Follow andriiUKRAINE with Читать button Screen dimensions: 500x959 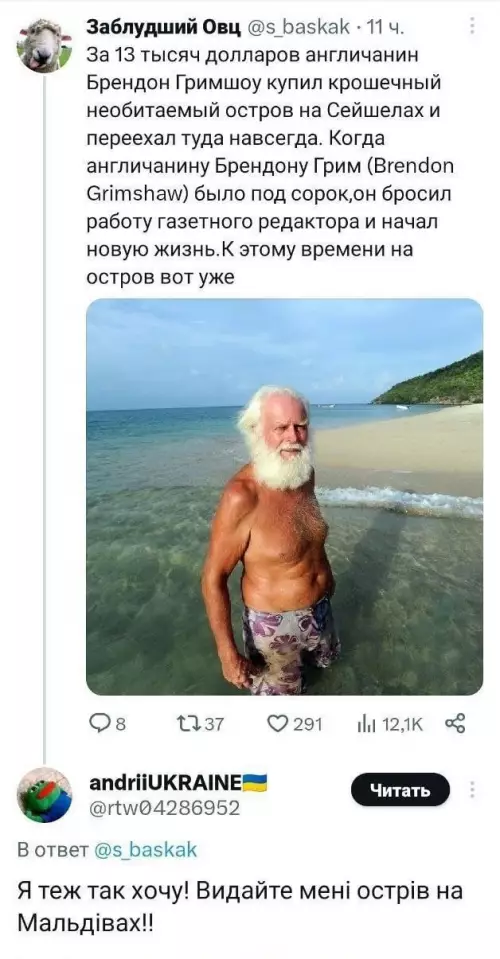(x=400, y=790)
